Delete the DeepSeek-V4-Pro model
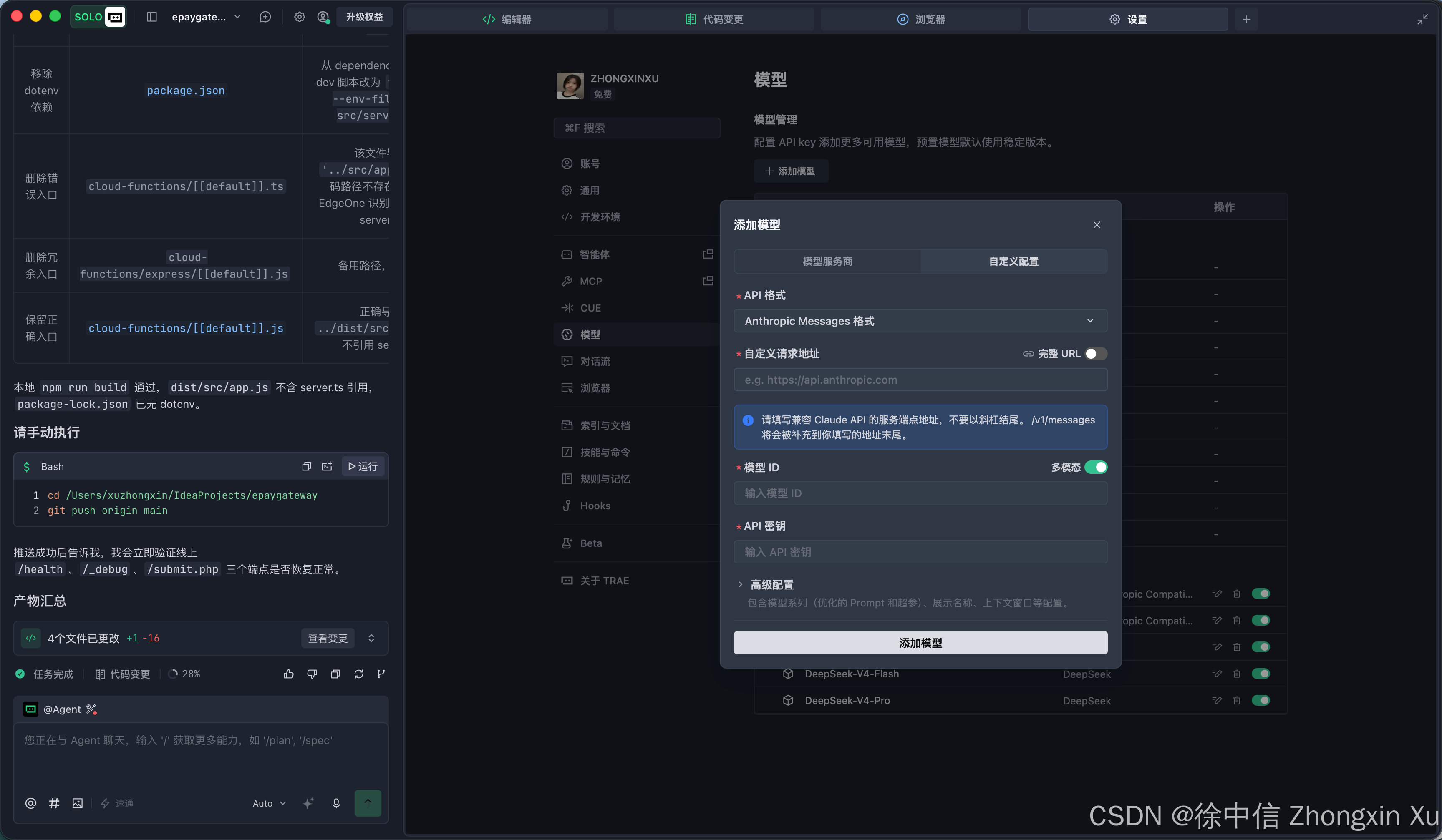Screen dimensions: 1442x840 (x=1237, y=700)
